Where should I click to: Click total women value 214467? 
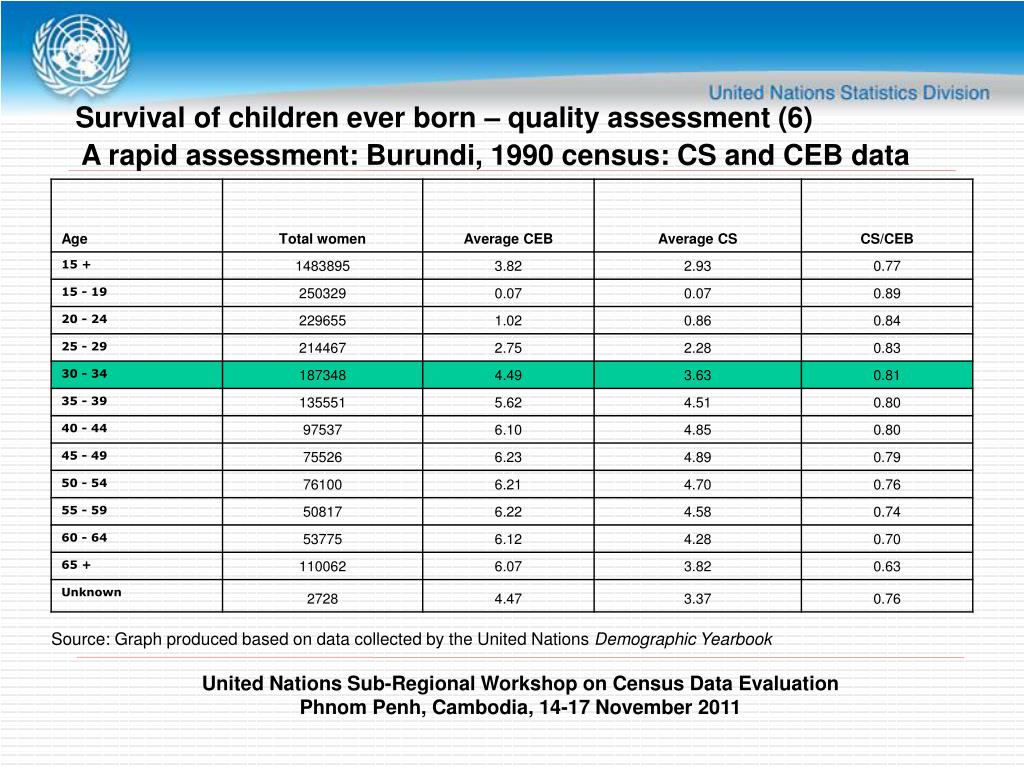[323, 349]
